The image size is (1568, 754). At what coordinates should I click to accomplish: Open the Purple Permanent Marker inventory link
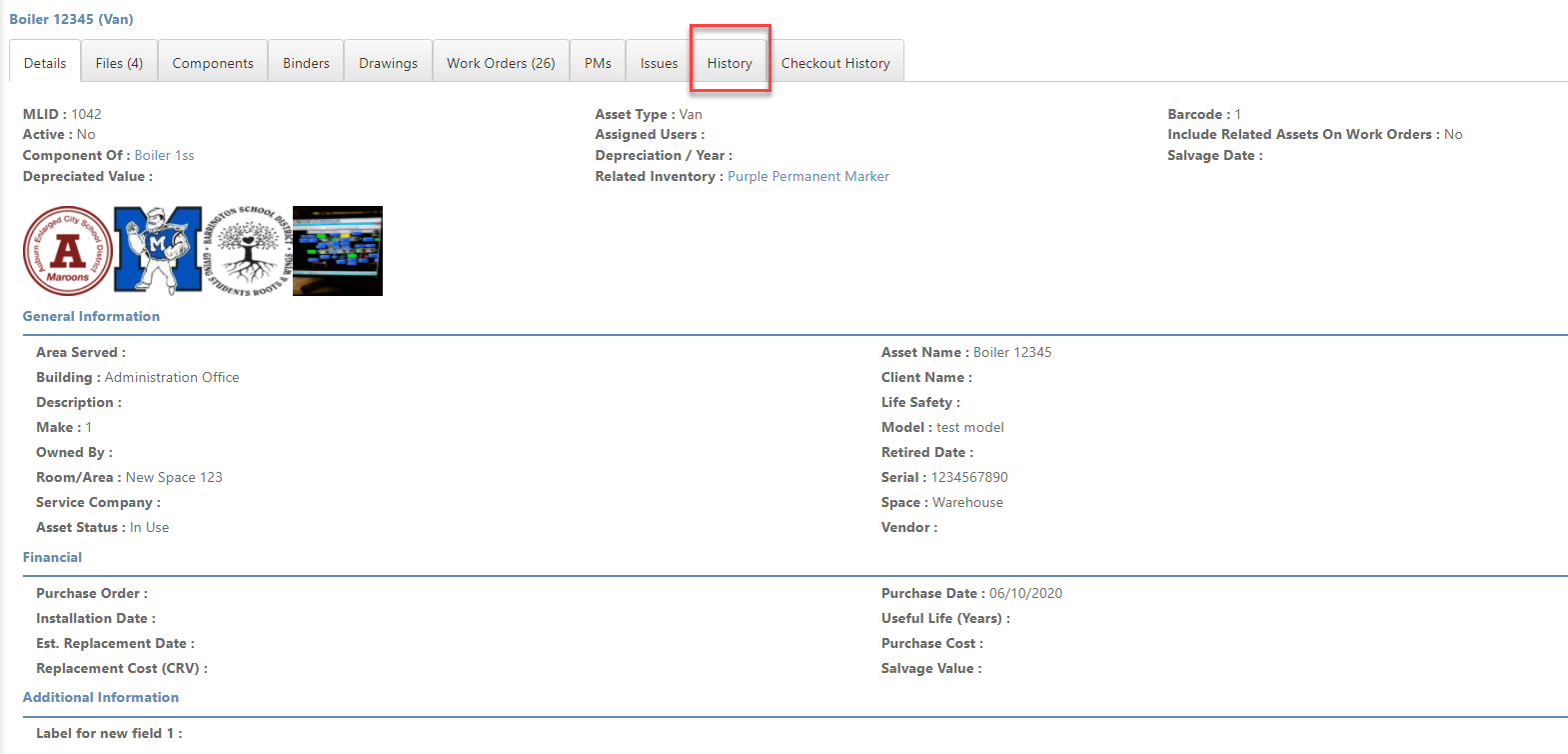(x=808, y=176)
